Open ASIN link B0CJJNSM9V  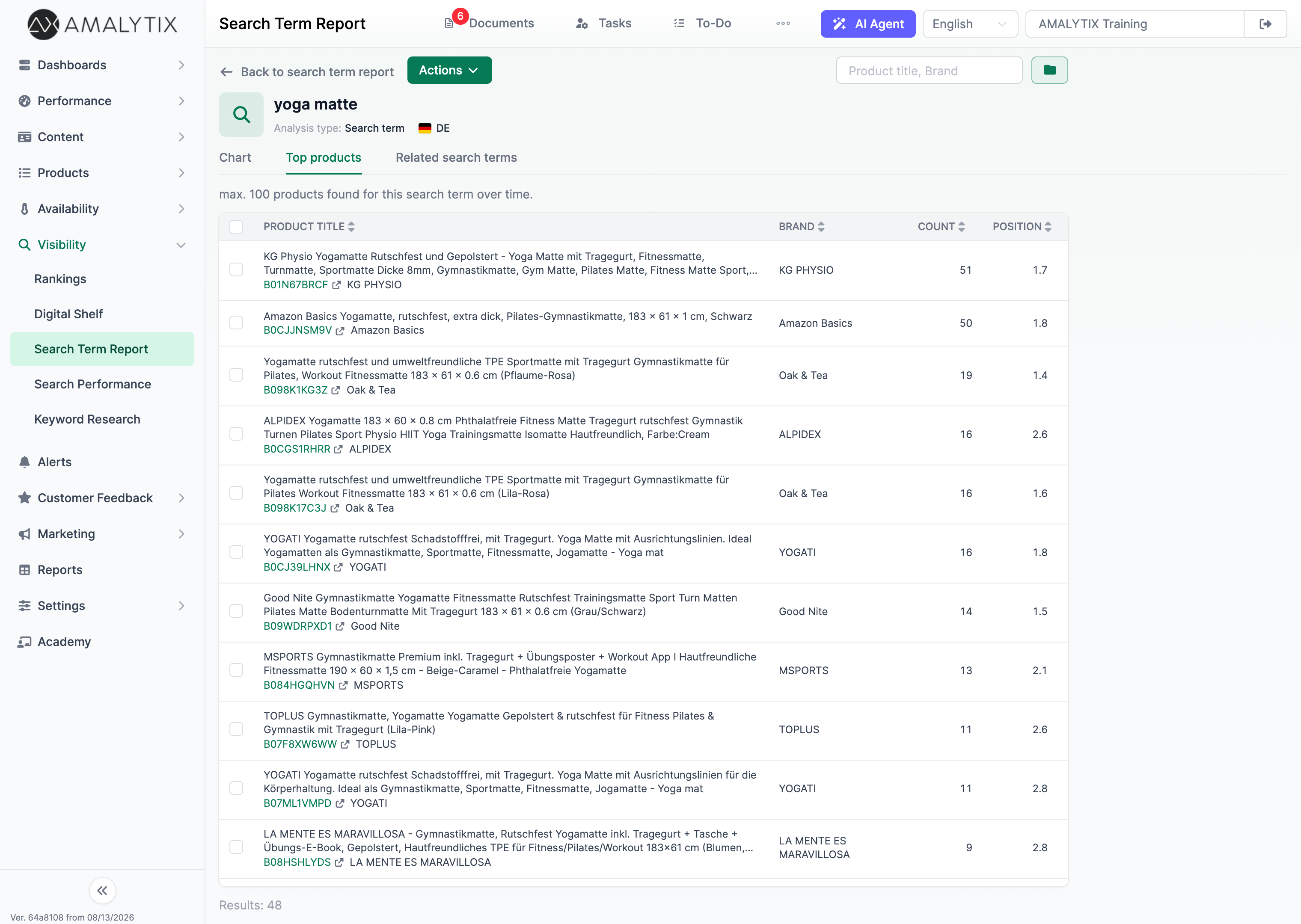coord(298,331)
